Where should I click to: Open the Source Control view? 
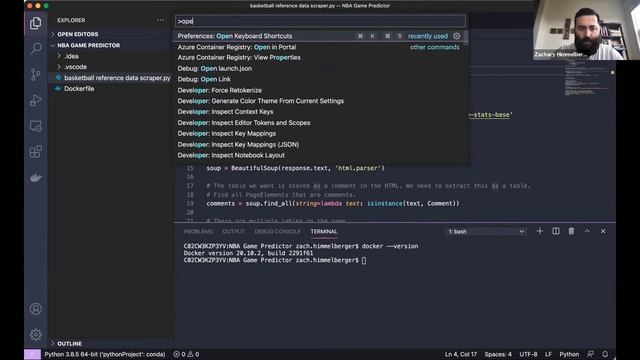36,74
